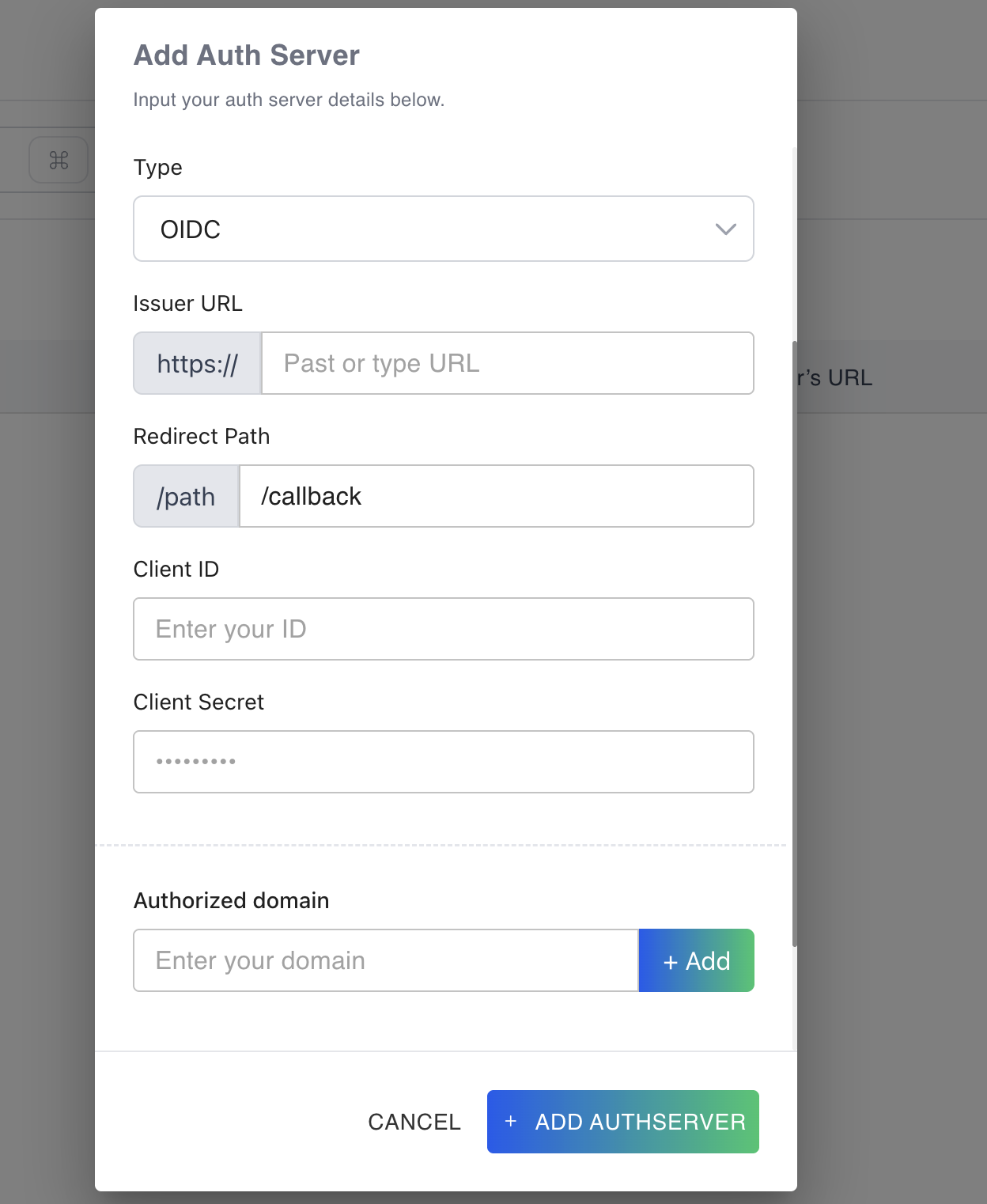This screenshot has width=987, height=1204.
Task: Click the https:// prefix box
Action: click(198, 364)
